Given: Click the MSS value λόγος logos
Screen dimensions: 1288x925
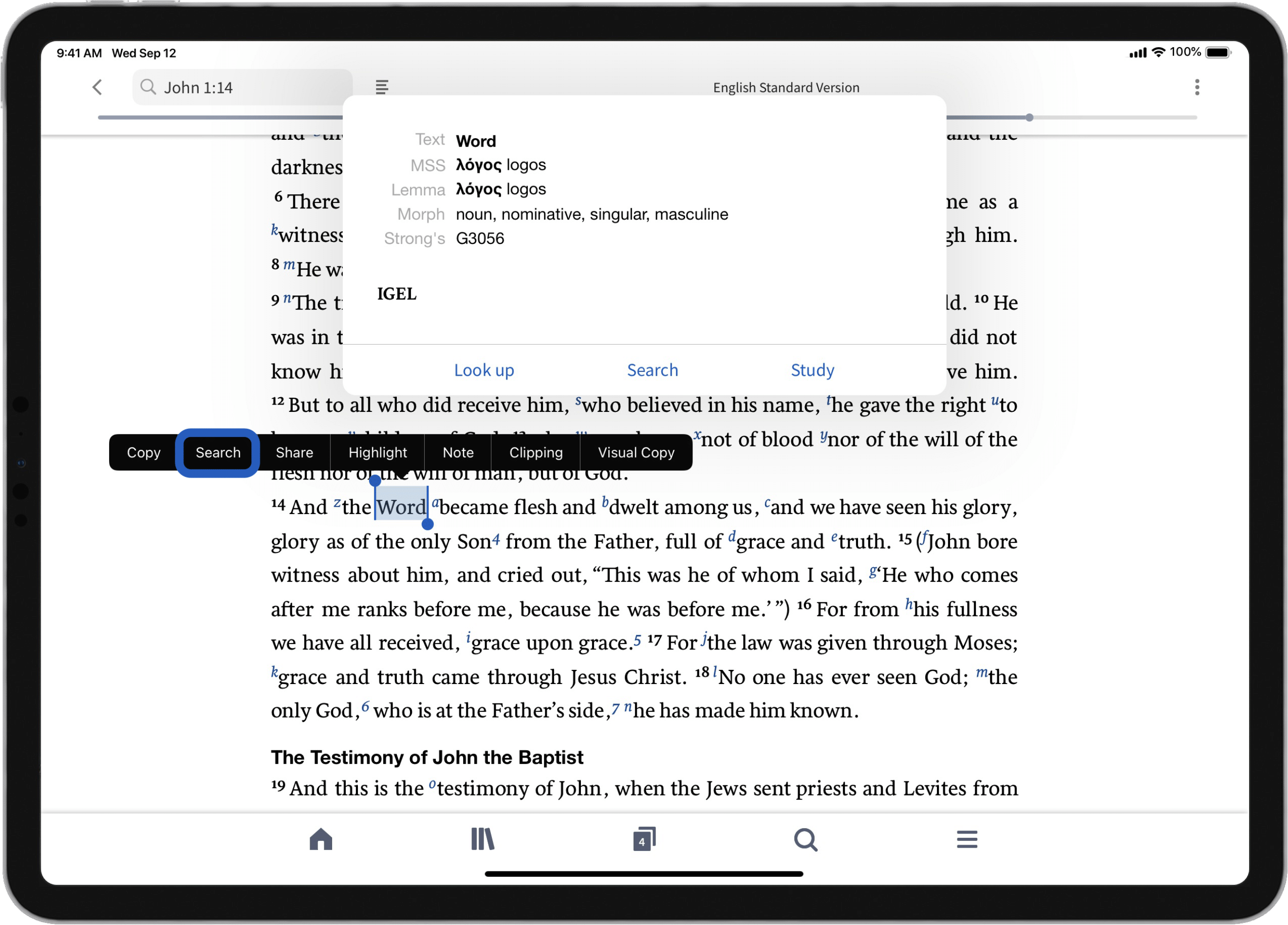Looking at the screenshot, I should [501, 165].
